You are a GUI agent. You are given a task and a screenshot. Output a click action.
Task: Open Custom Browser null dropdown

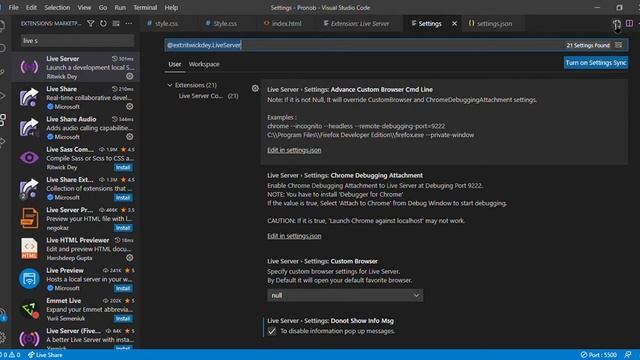tap(345, 295)
